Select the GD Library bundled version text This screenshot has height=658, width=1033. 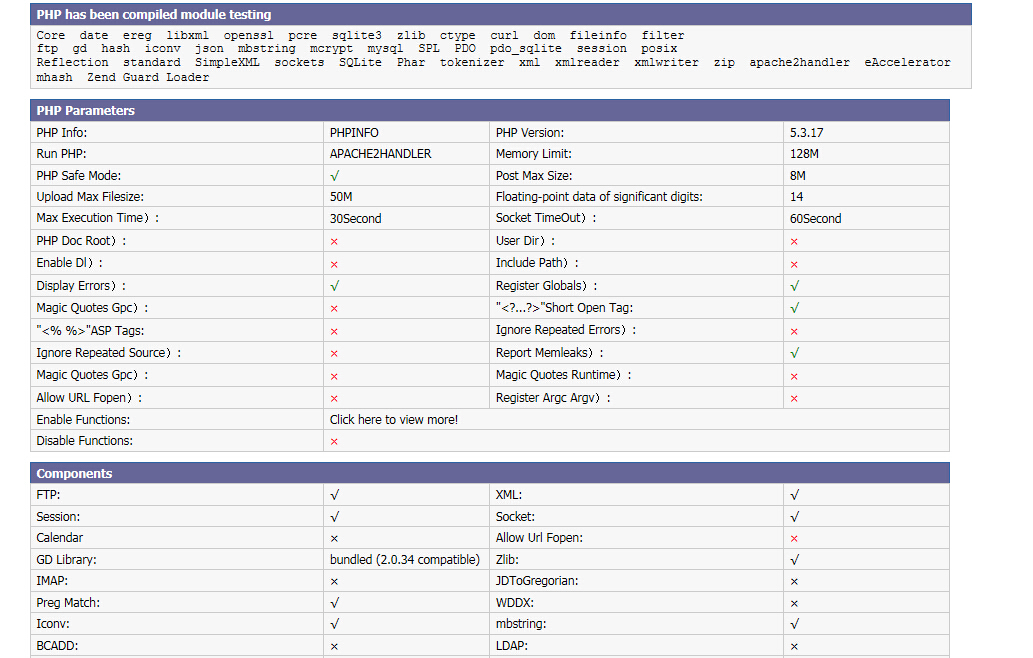click(404, 560)
